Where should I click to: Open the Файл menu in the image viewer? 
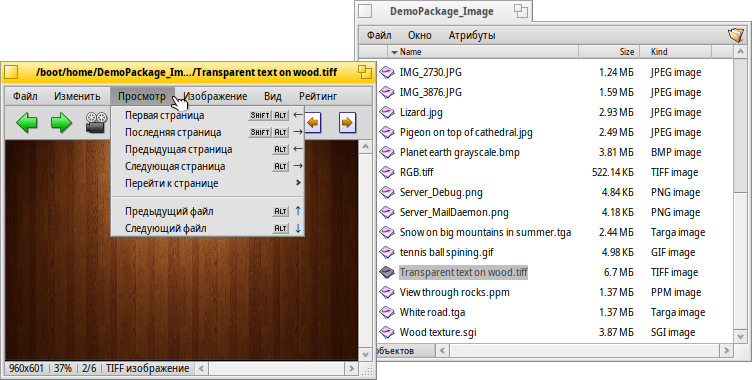coord(25,96)
